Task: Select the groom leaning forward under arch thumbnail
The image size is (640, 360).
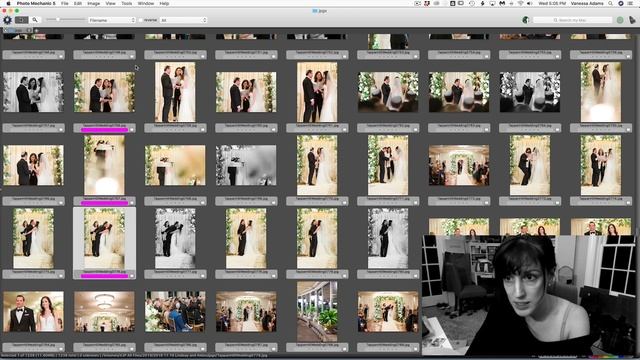Action: point(530,165)
